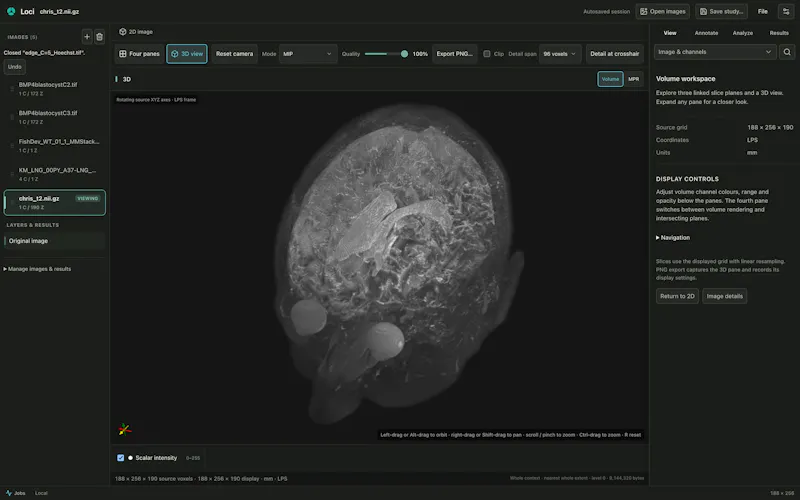Click Export PNG... button

click(455, 54)
